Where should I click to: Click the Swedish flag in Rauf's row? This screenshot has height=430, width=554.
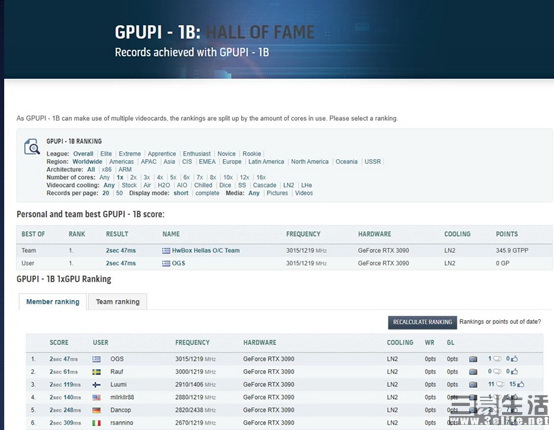coord(96,372)
